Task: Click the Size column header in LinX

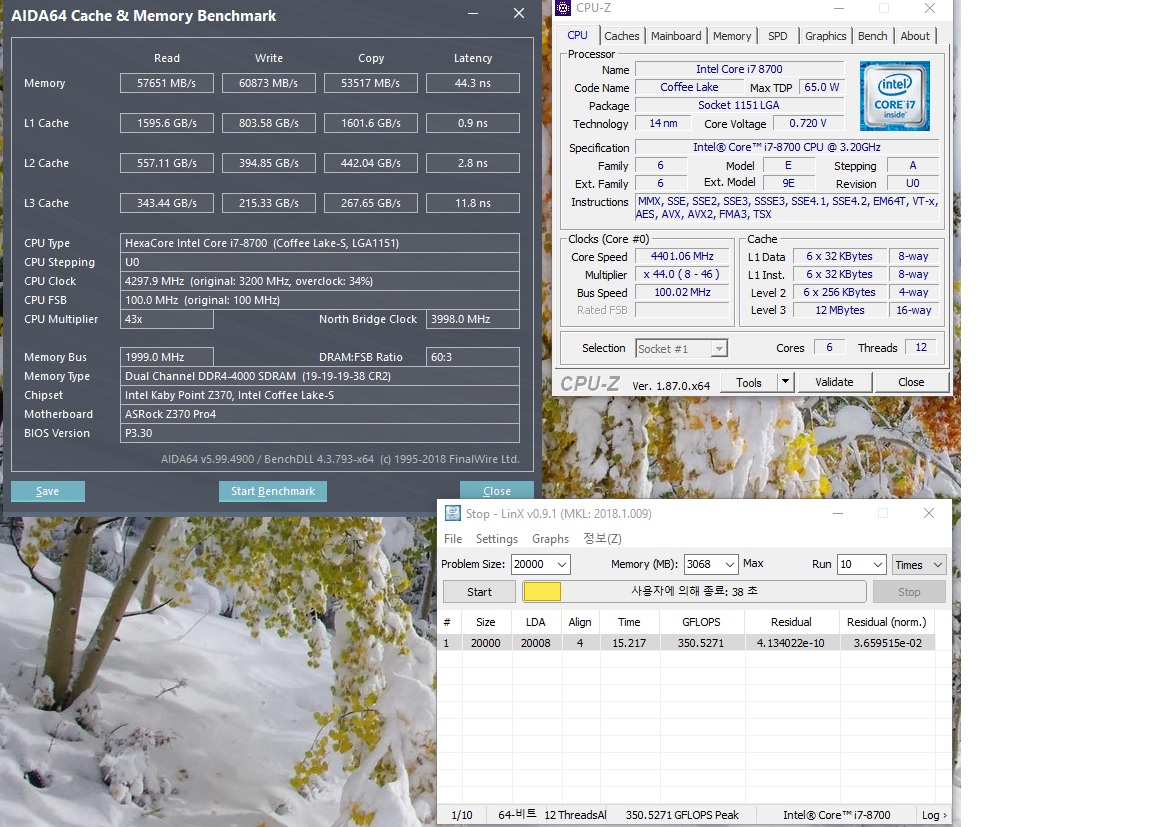Action: click(x=486, y=622)
